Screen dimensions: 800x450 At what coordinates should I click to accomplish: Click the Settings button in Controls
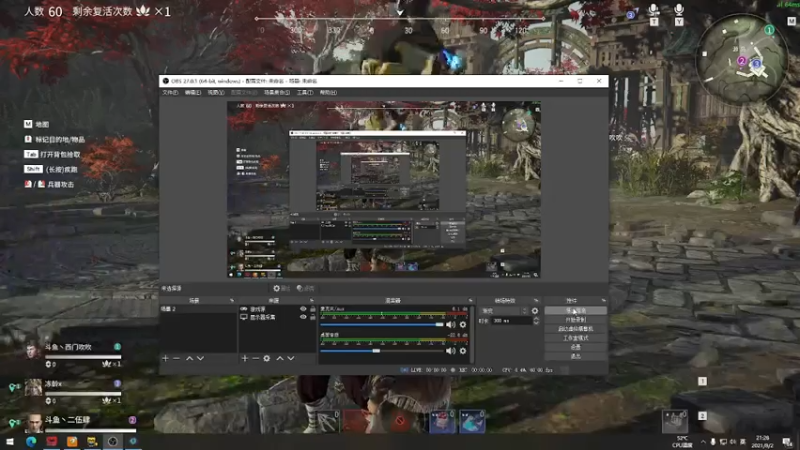(x=576, y=347)
